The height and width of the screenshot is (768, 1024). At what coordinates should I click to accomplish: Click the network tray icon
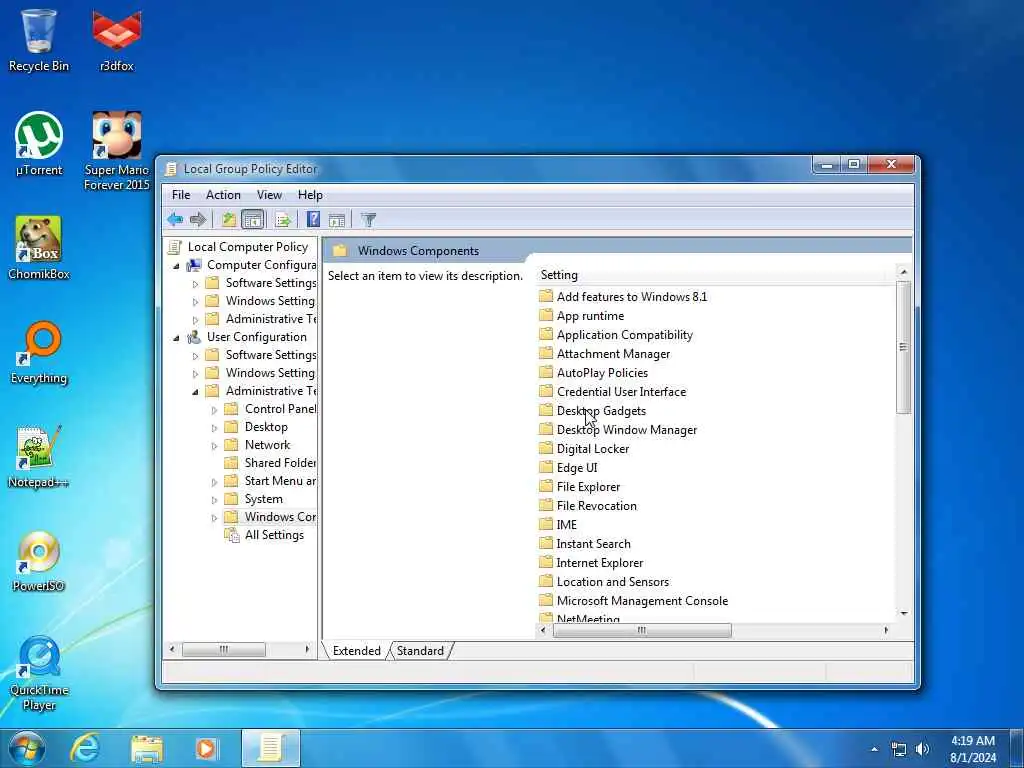point(899,749)
